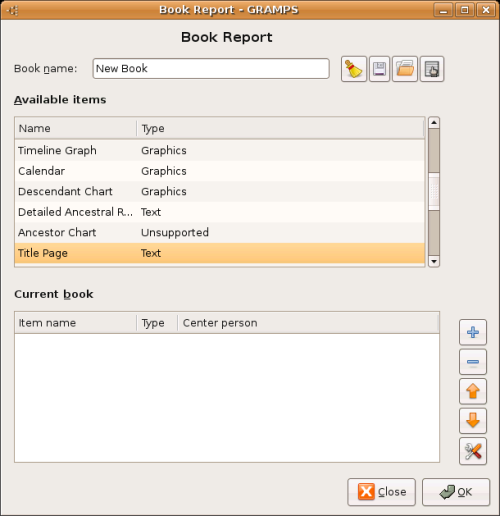The width and height of the screenshot is (500, 516).
Task: Open the manage books icon button
Action: tap(432, 69)
